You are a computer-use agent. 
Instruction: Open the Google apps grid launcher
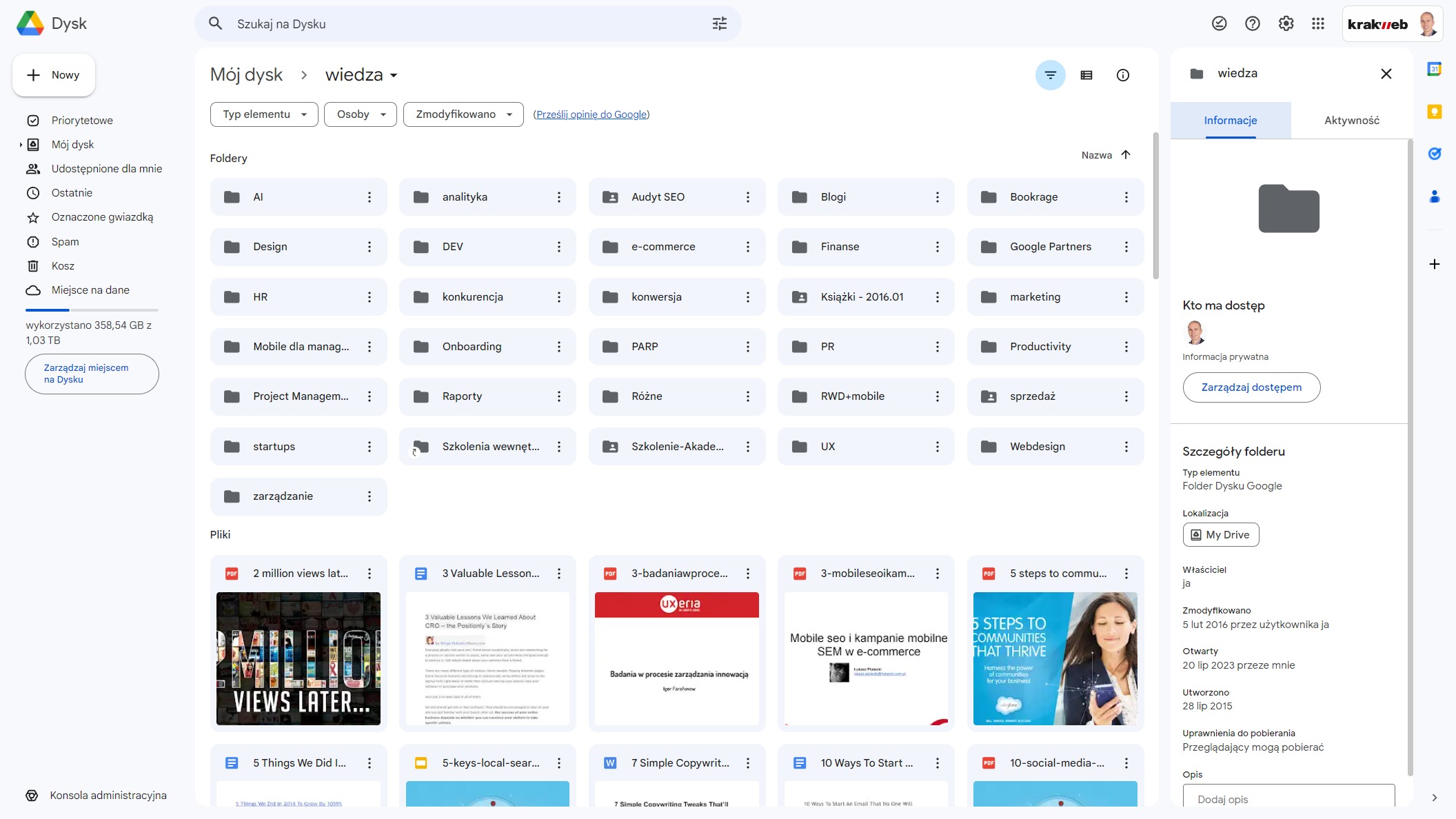(1318, 24)
